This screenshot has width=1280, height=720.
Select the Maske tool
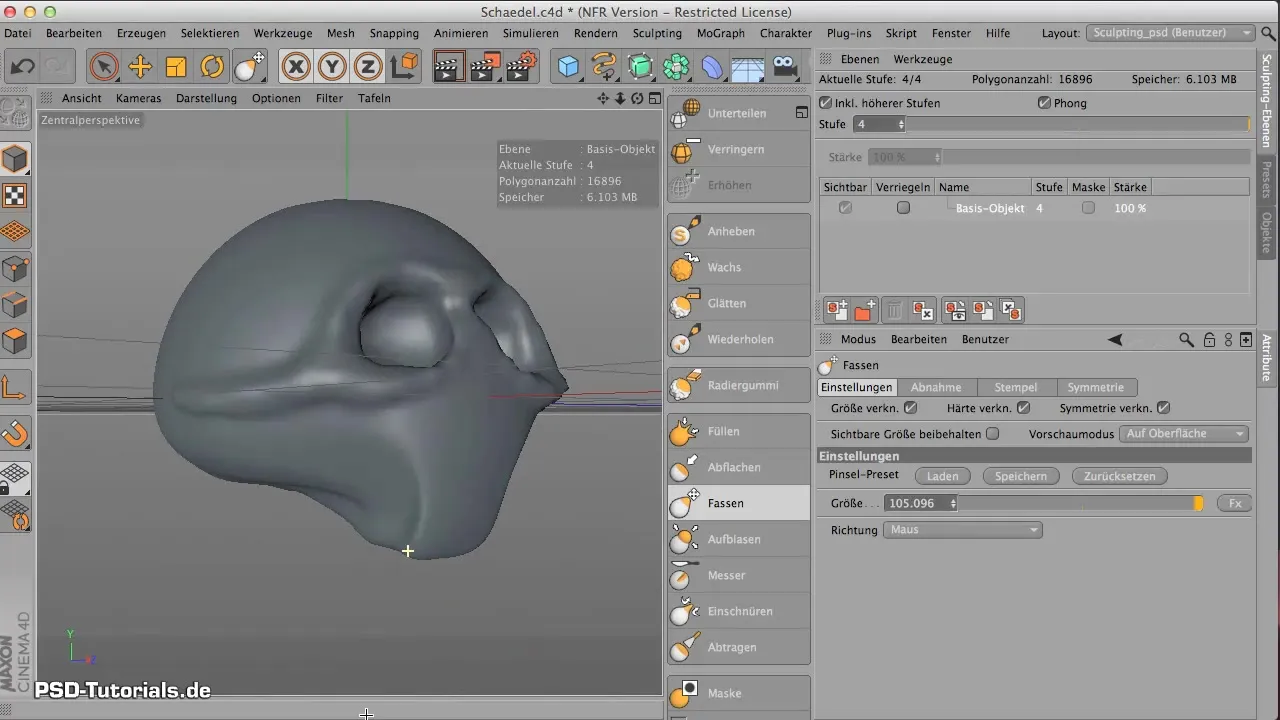click(x=739, y=693)
